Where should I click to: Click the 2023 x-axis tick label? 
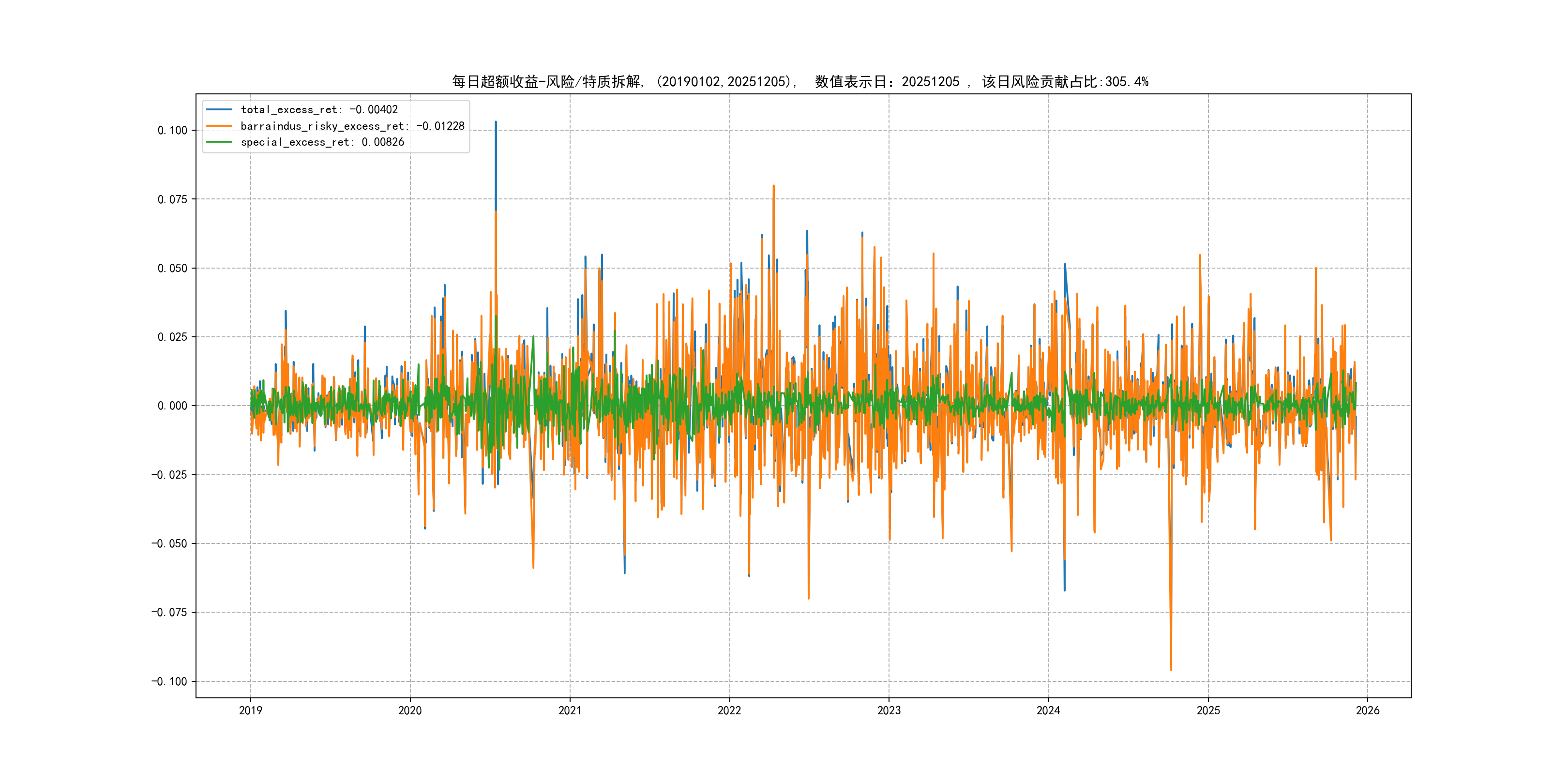pos(889,710)
